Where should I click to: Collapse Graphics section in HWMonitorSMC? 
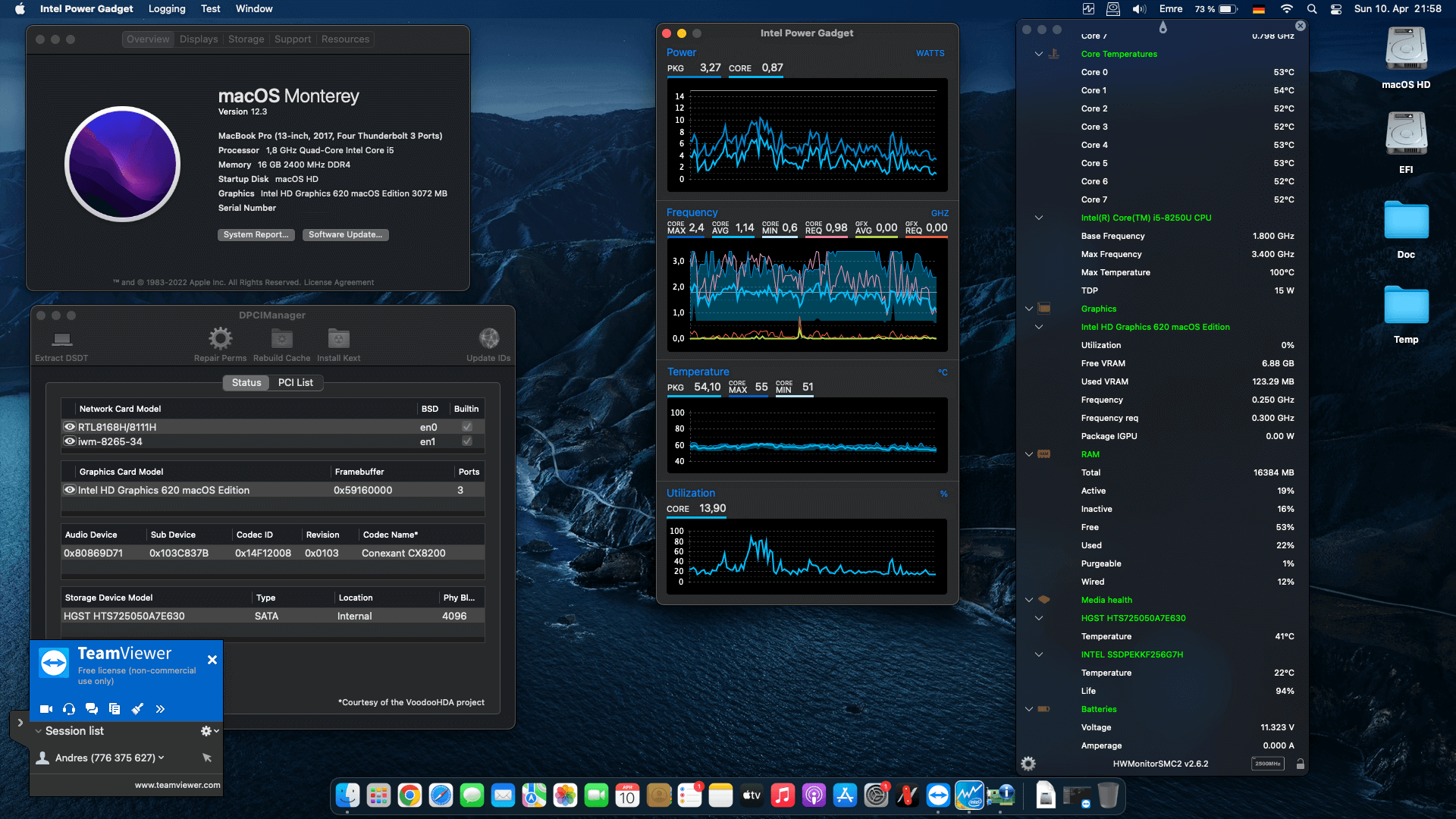1029,309
